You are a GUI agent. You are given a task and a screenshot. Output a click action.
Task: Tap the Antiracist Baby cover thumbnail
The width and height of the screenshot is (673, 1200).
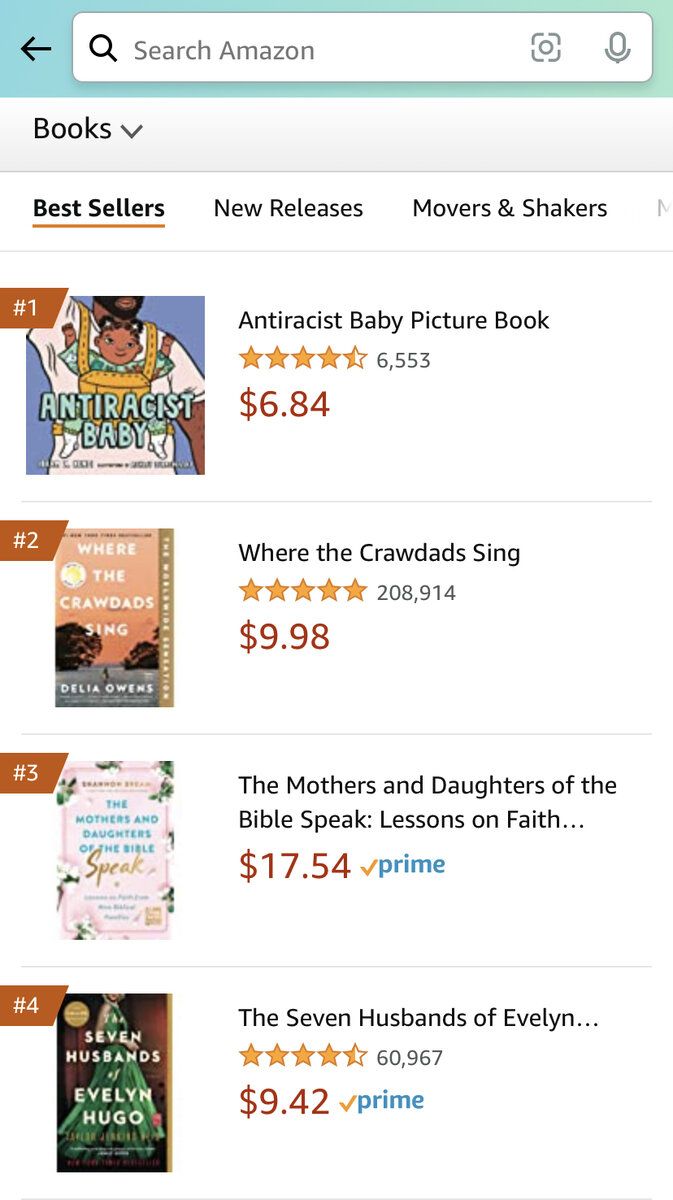116,385
